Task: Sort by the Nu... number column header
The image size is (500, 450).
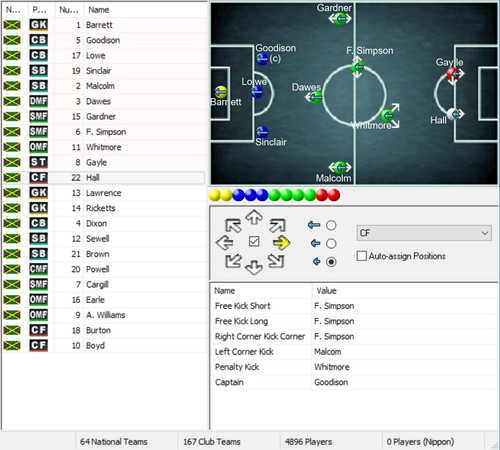Action: pyautogui.click(x=69, y=10)
